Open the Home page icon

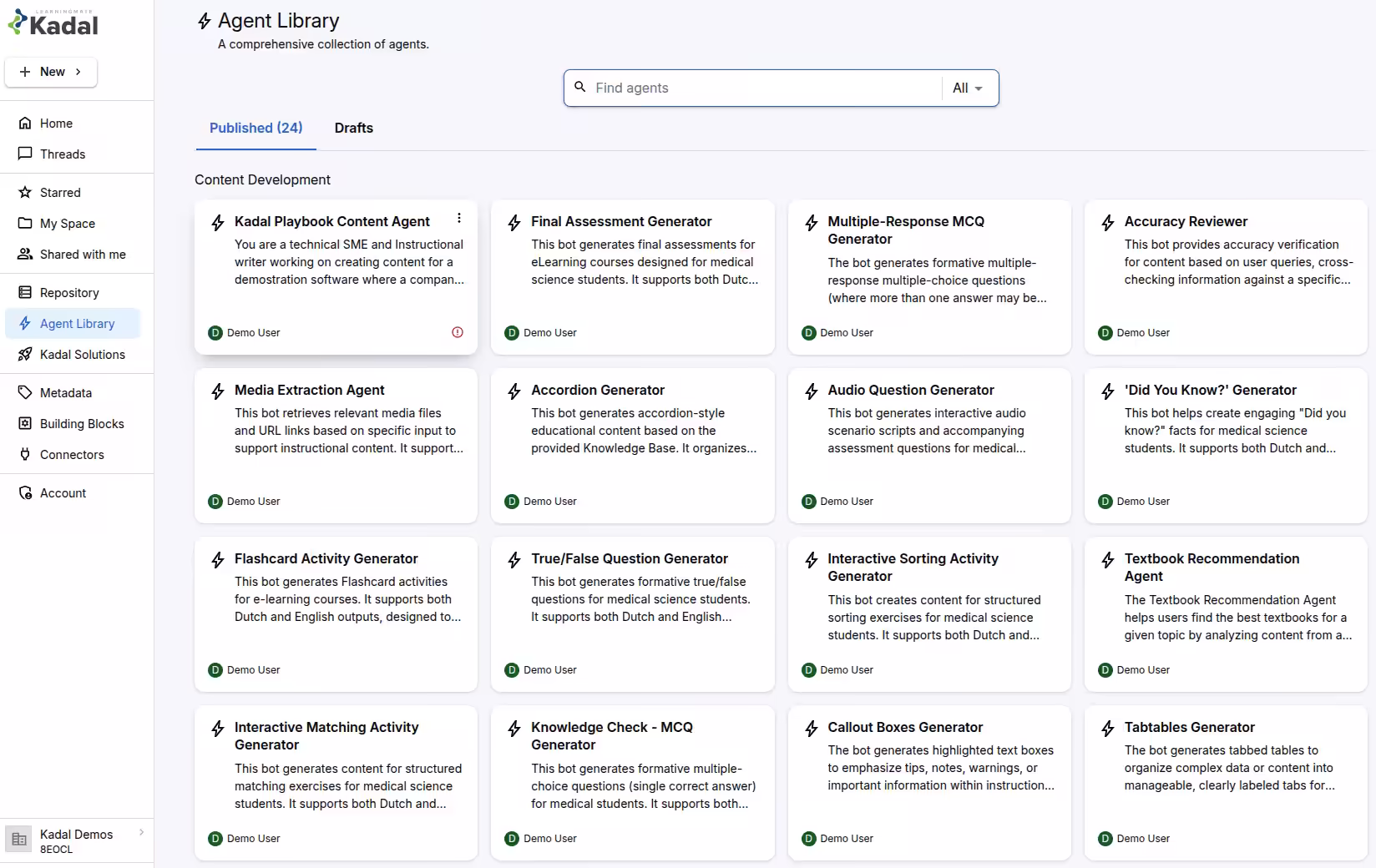click(x=25, y=124)
